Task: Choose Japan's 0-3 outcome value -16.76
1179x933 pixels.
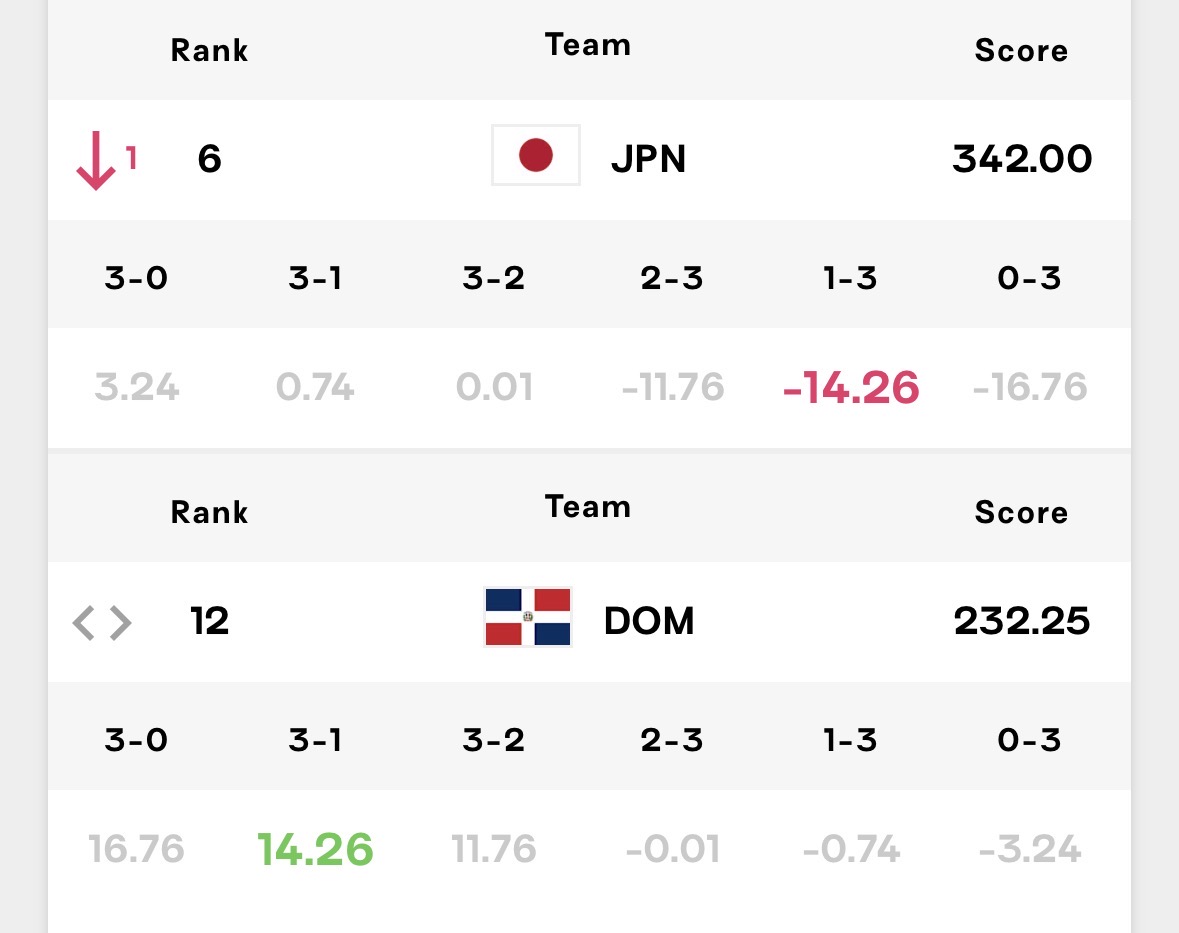Action: click(1029, 387)
